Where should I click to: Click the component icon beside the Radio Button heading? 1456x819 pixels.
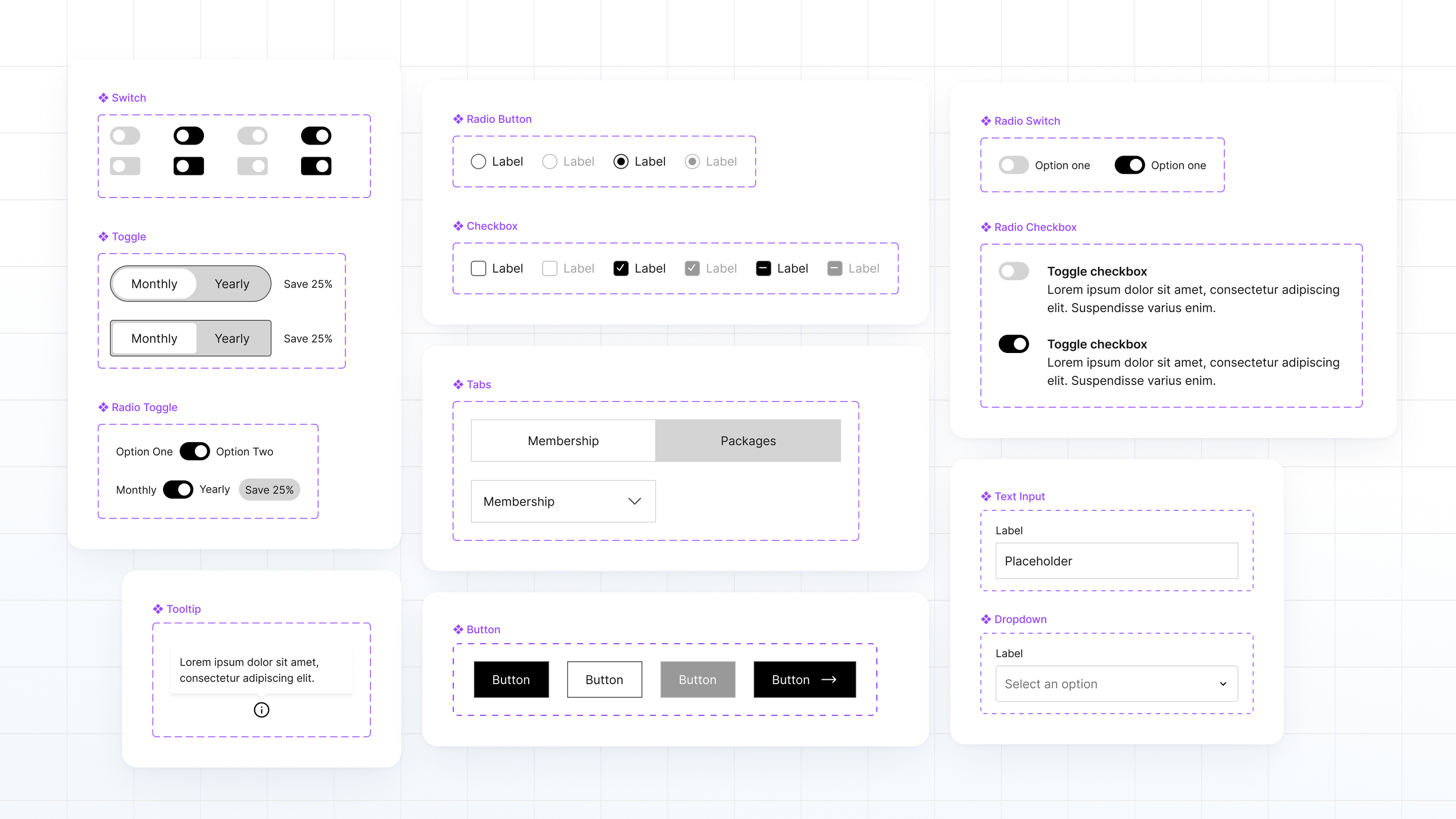click(458, 119)
